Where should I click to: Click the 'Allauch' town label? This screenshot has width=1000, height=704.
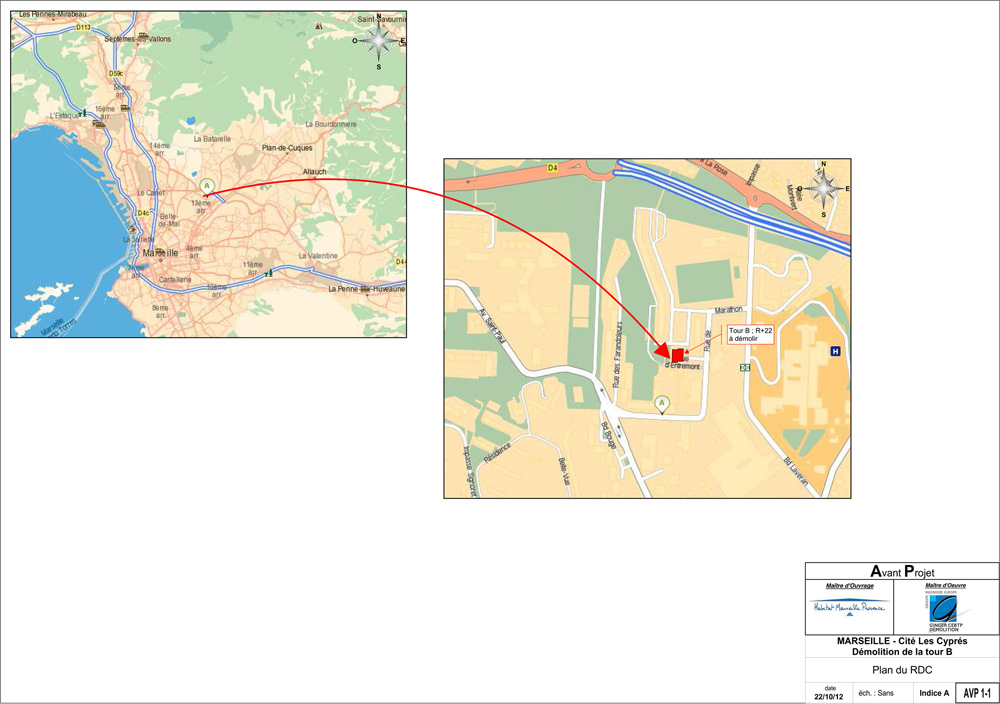click(x=314, y=172)
